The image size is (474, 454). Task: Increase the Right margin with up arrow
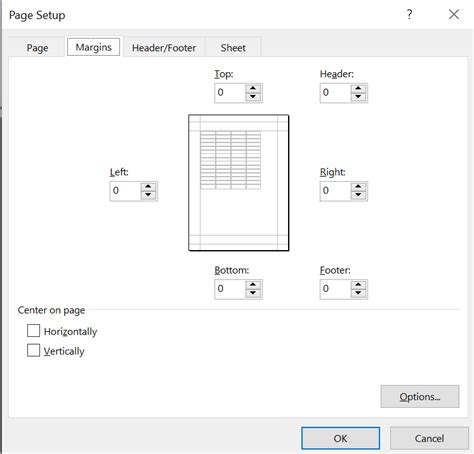(358, 187)
